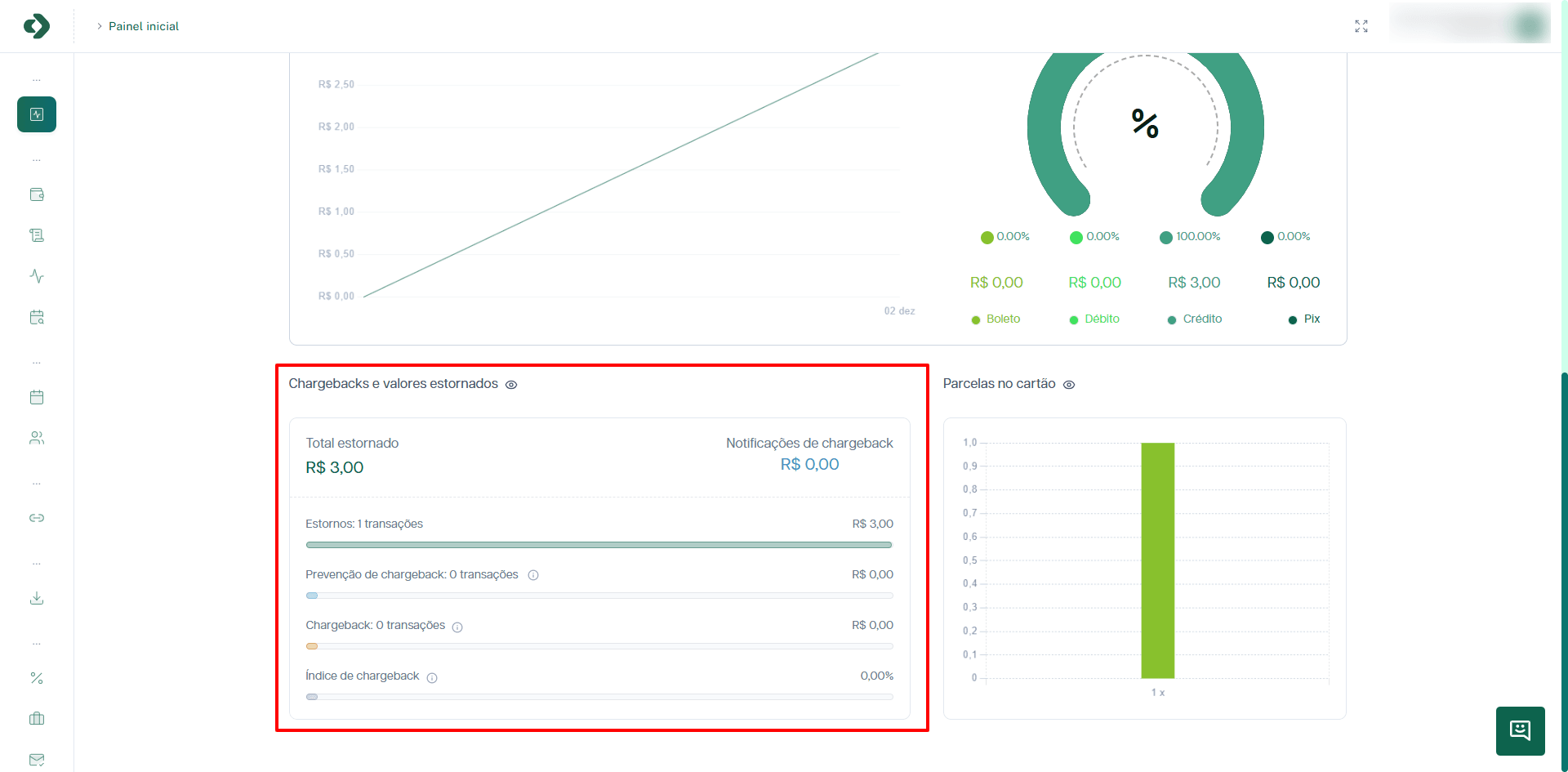Click the R$ 0,00 chargeback notifications value
This screenshot has width=1568, height=772.
(x=809, y=464)
